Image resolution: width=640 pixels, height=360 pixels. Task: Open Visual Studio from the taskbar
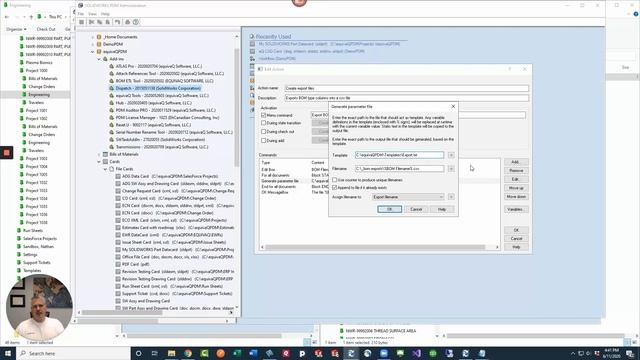click(416, 353)
